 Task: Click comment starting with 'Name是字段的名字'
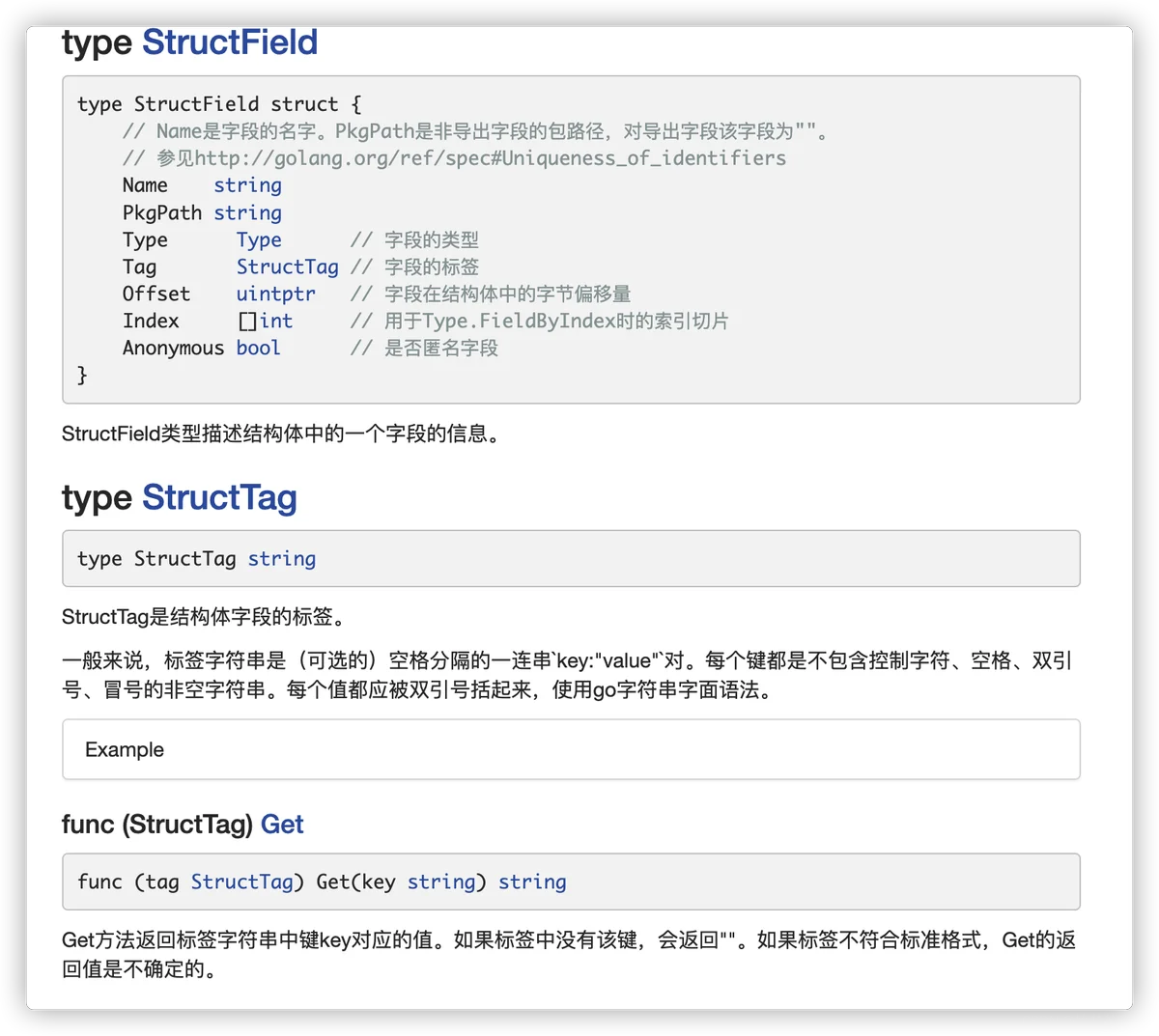[x=474, y=131]
